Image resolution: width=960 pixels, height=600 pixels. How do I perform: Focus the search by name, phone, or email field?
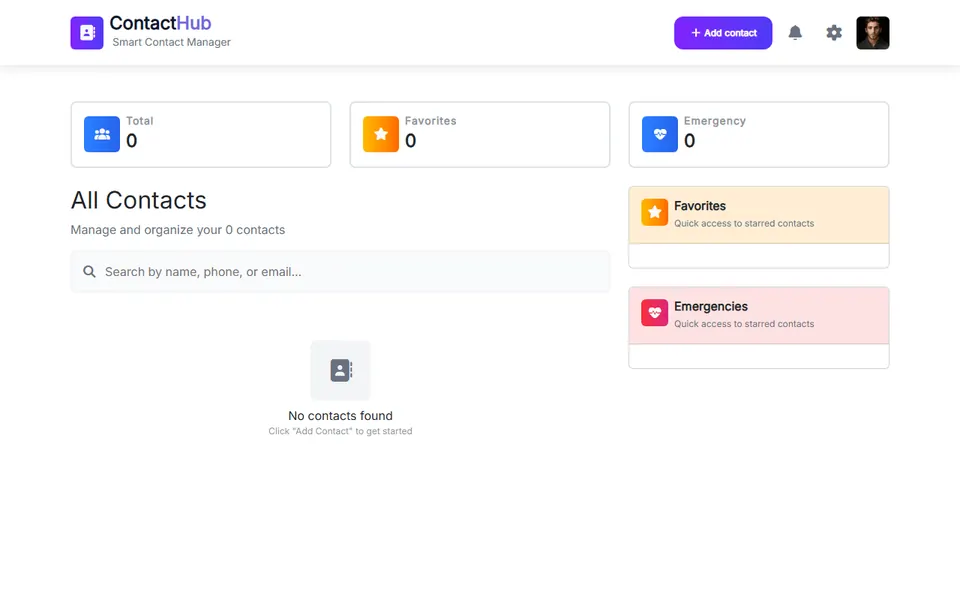pos(340,271)
